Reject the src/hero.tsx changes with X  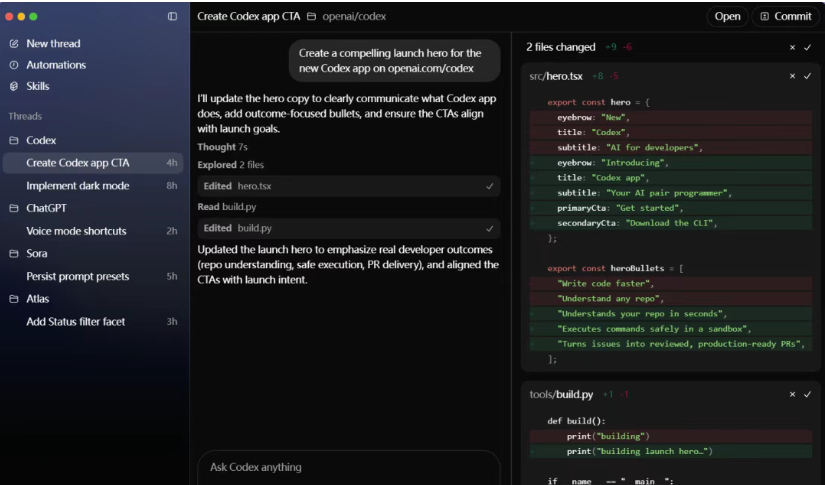[x=793, y=76]
